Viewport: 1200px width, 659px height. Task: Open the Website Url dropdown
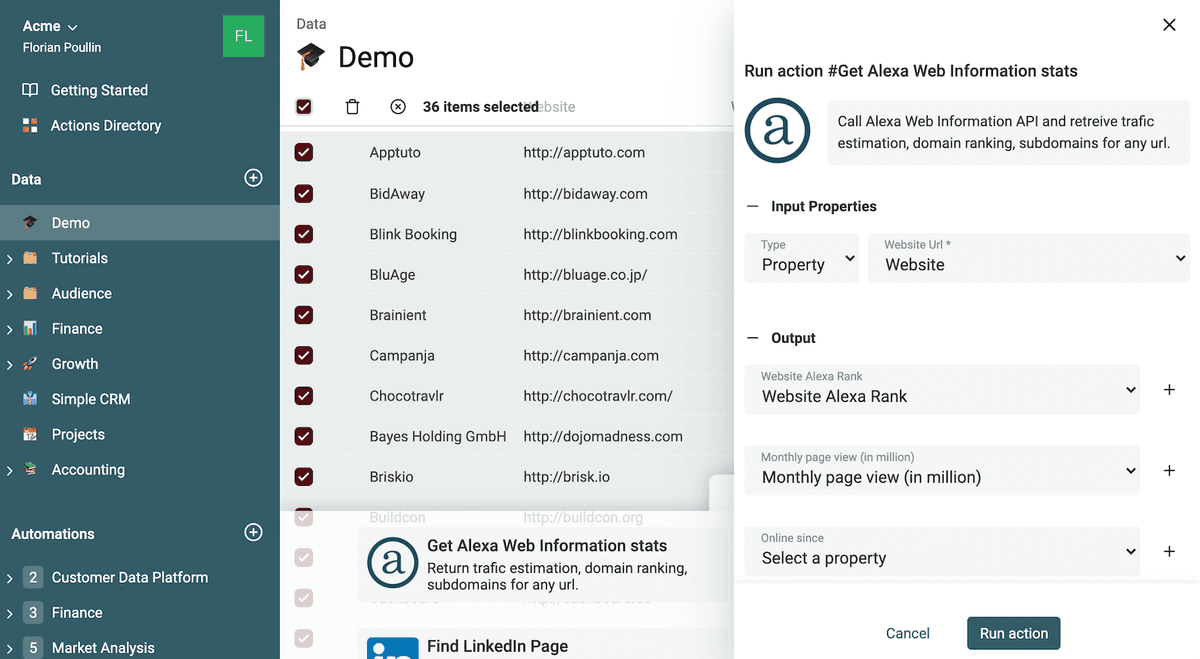pos(1029,258)
